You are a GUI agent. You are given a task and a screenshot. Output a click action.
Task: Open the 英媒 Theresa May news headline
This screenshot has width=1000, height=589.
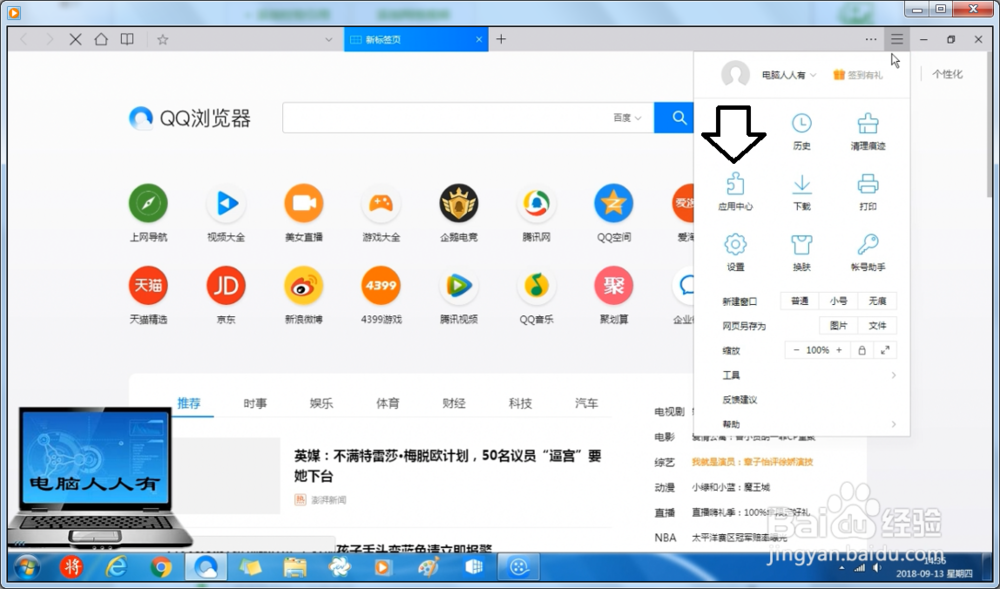pyautogui.click(x=448, y=466)
